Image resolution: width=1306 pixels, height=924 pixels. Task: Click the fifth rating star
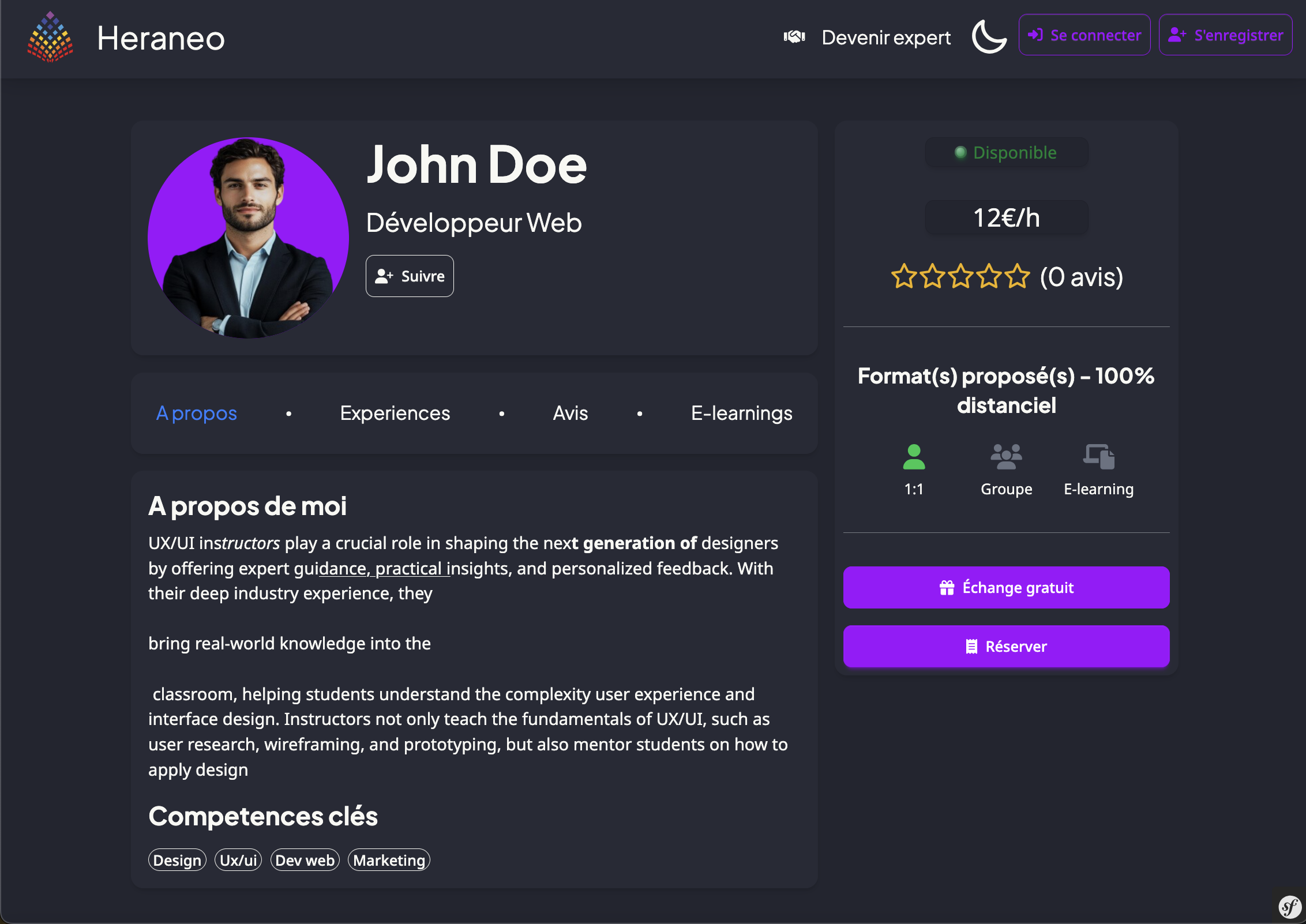(1017, 276)
